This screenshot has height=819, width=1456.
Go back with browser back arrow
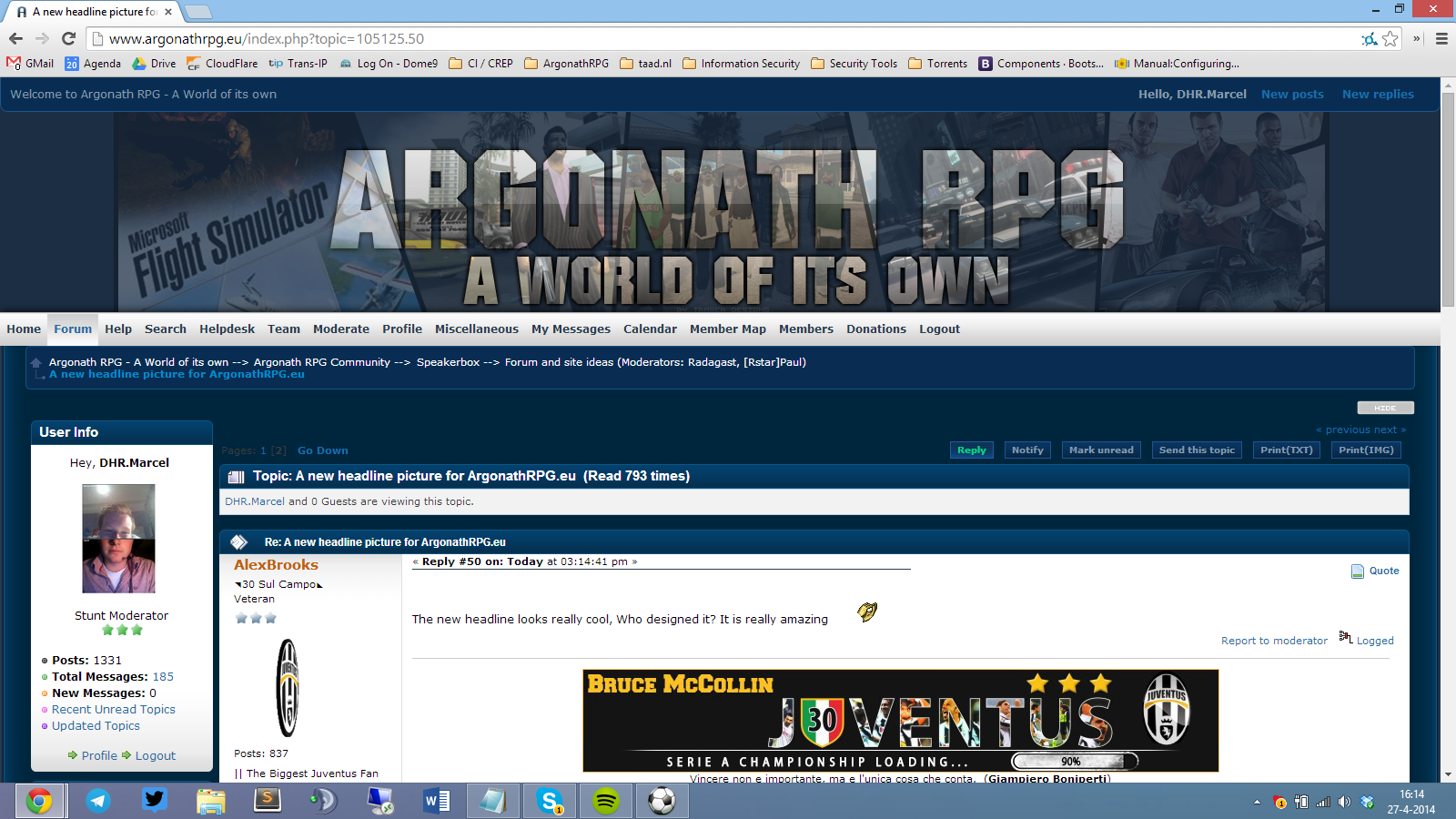(x=15, y=38)
